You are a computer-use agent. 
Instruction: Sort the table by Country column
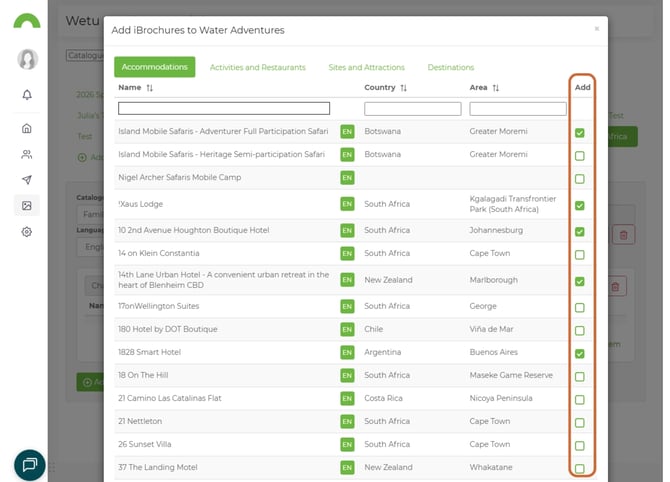(403, 88)
